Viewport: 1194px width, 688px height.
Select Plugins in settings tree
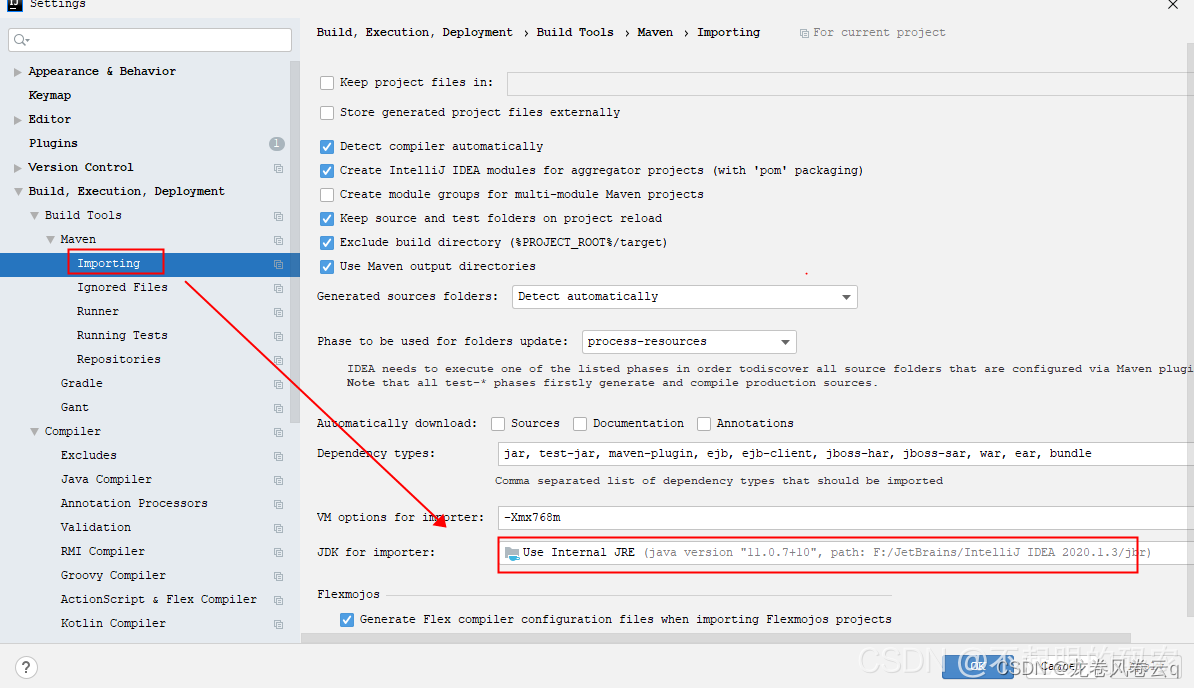click(53, 143)
